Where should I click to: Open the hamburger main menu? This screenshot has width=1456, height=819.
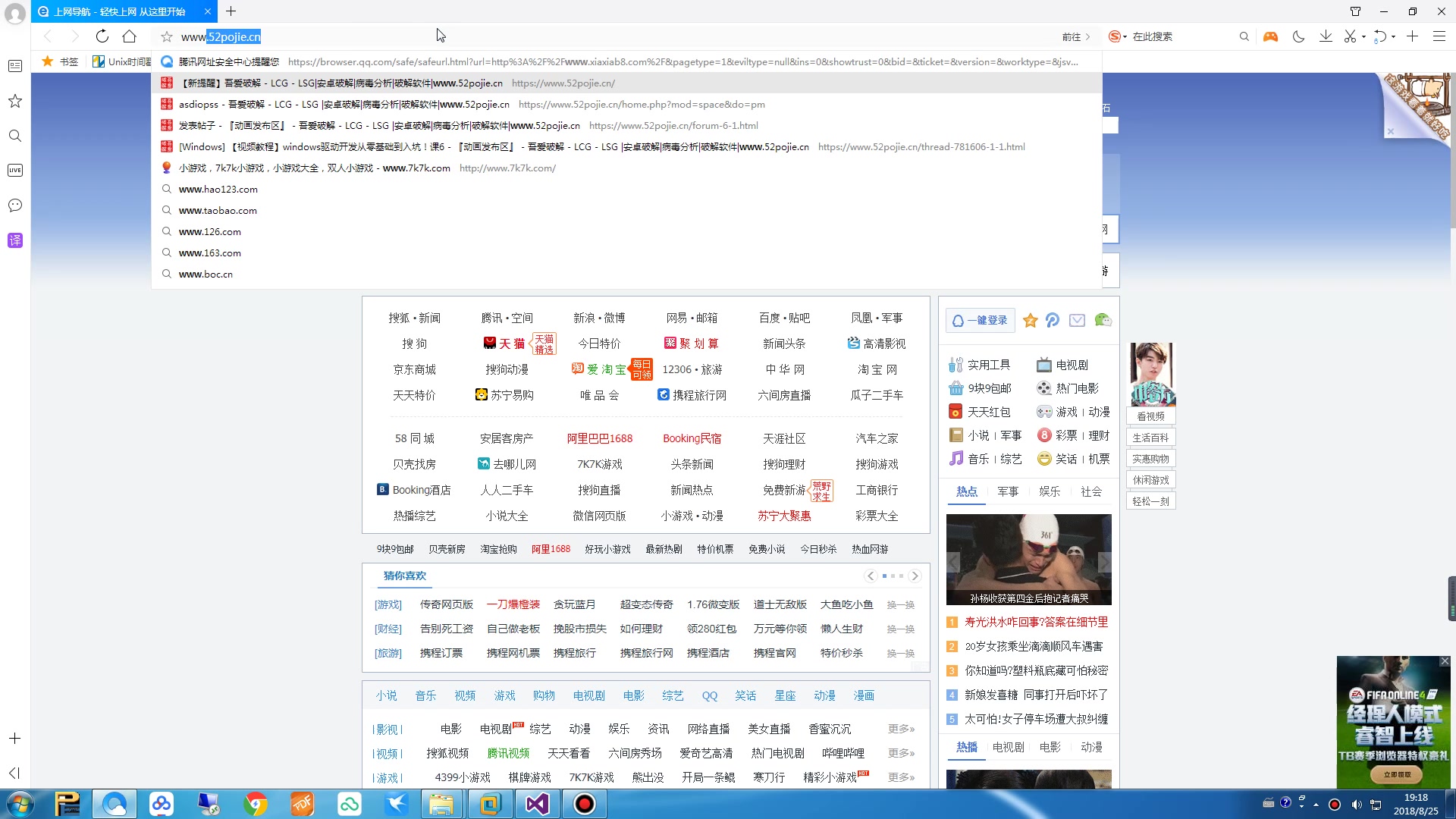pyautogui.click(x=1439, y=36)
